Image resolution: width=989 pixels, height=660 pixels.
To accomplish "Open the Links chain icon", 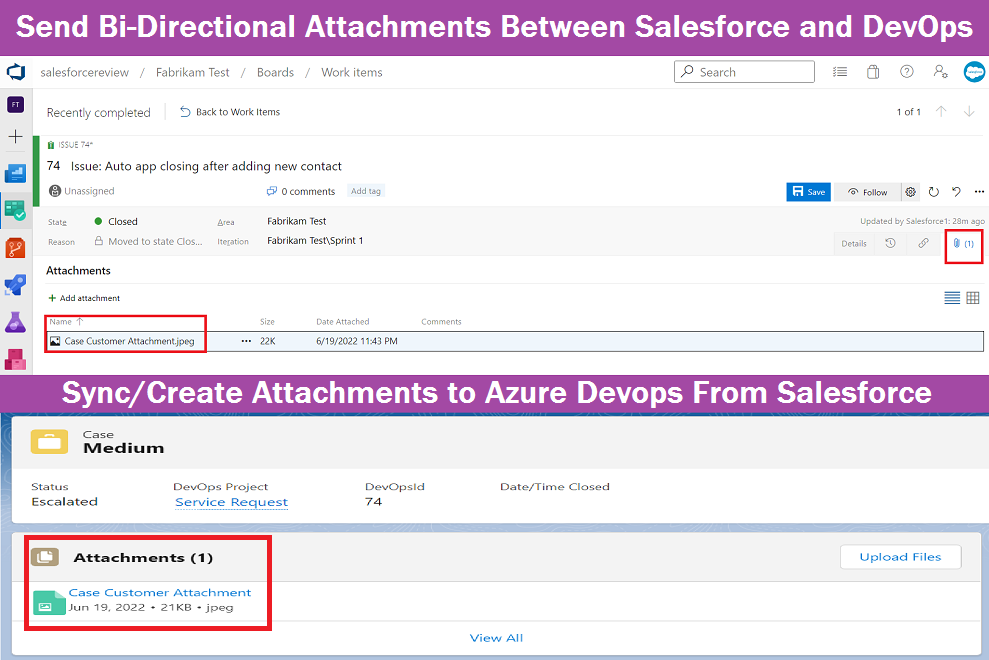I will [923, 243].
